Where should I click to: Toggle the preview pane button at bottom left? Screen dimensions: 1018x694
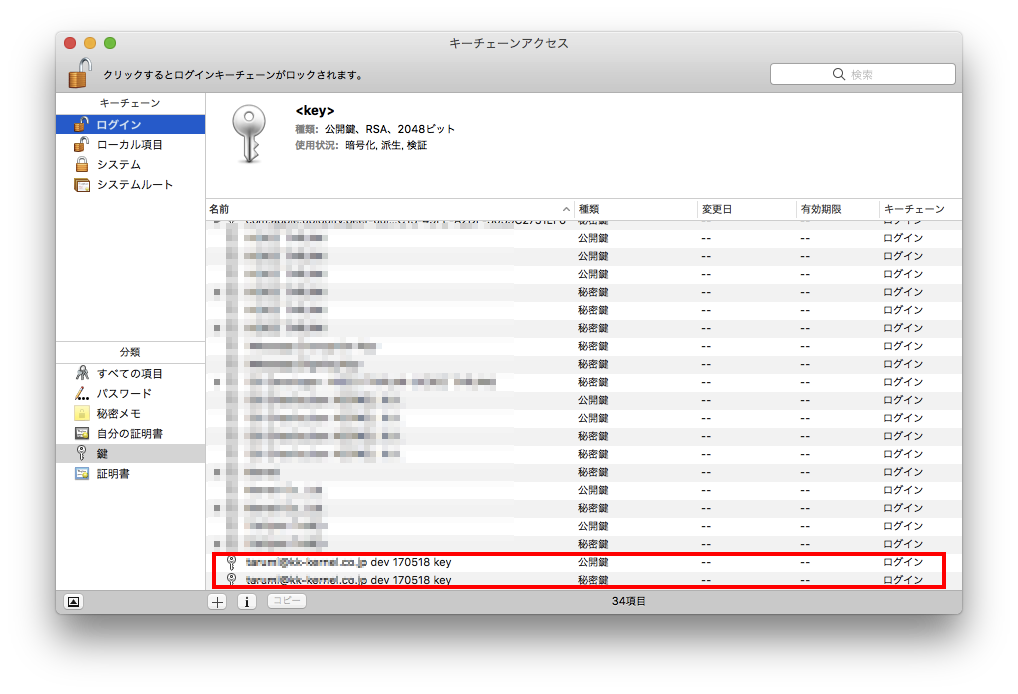[73, 602]
